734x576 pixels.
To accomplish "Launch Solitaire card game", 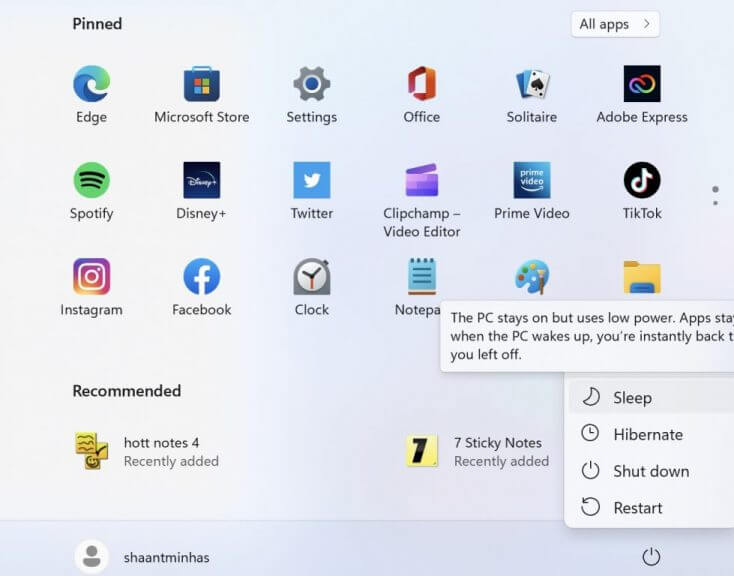I will tap(532, 94).
